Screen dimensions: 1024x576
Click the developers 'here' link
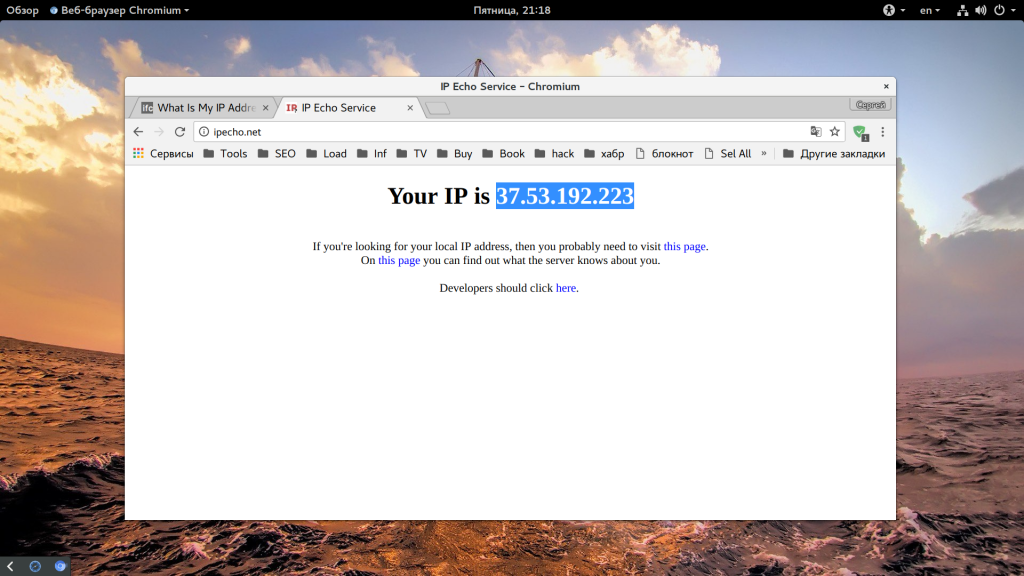click(566, 288)
